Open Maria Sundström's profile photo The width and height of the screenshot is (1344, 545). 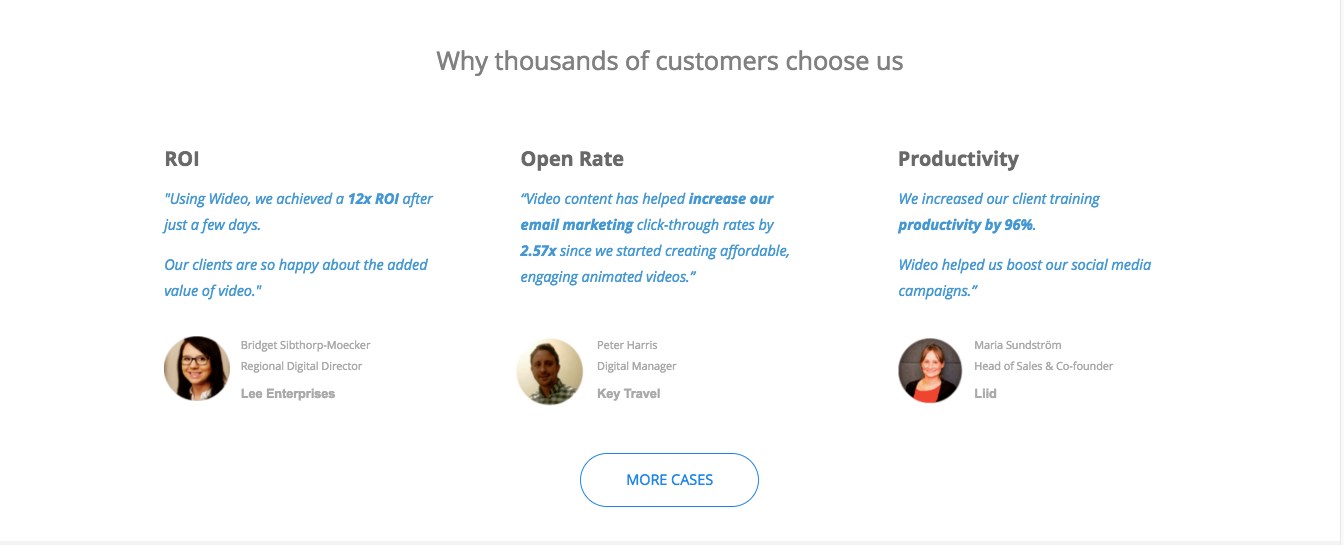[930, 371]
